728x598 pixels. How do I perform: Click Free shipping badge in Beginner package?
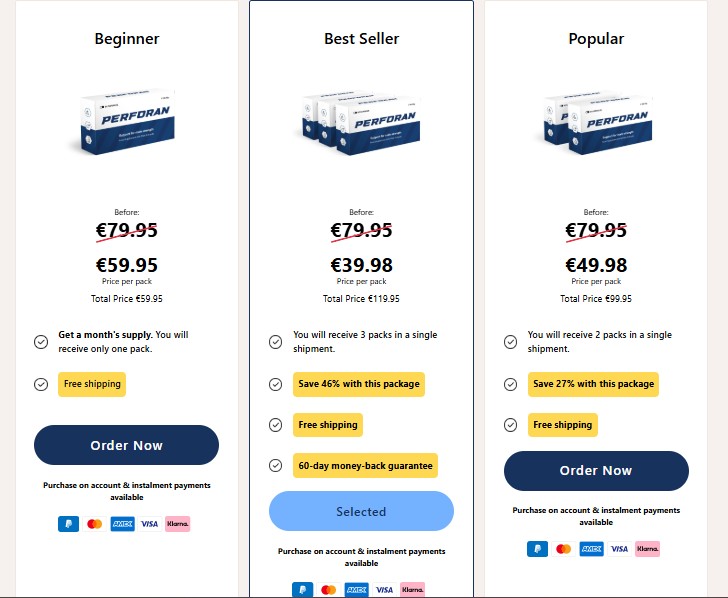pos(92,384)
